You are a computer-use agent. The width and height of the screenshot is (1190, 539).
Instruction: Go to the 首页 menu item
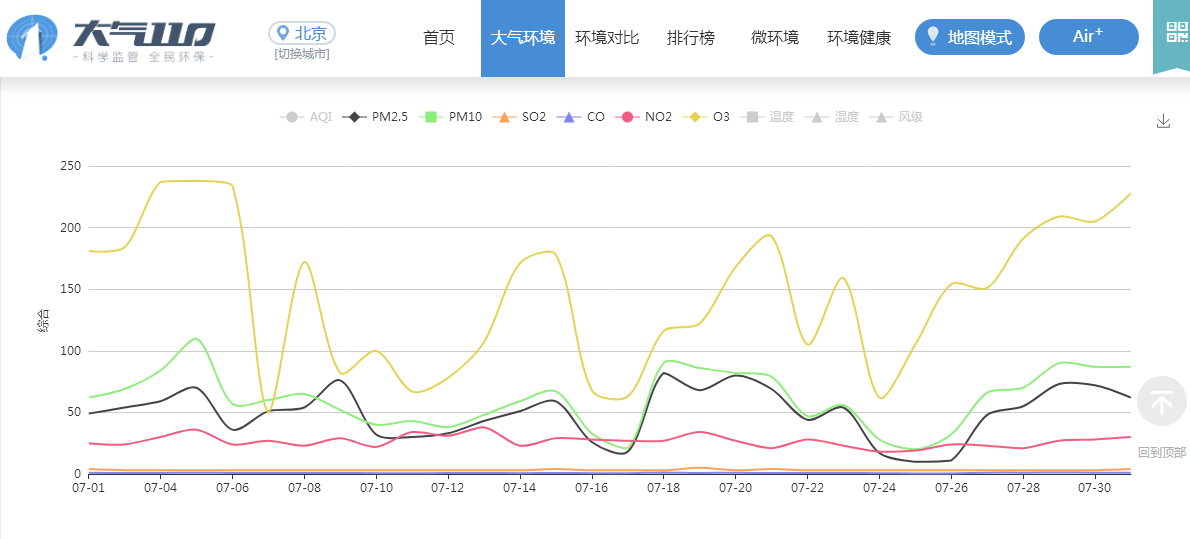(439, 38)
